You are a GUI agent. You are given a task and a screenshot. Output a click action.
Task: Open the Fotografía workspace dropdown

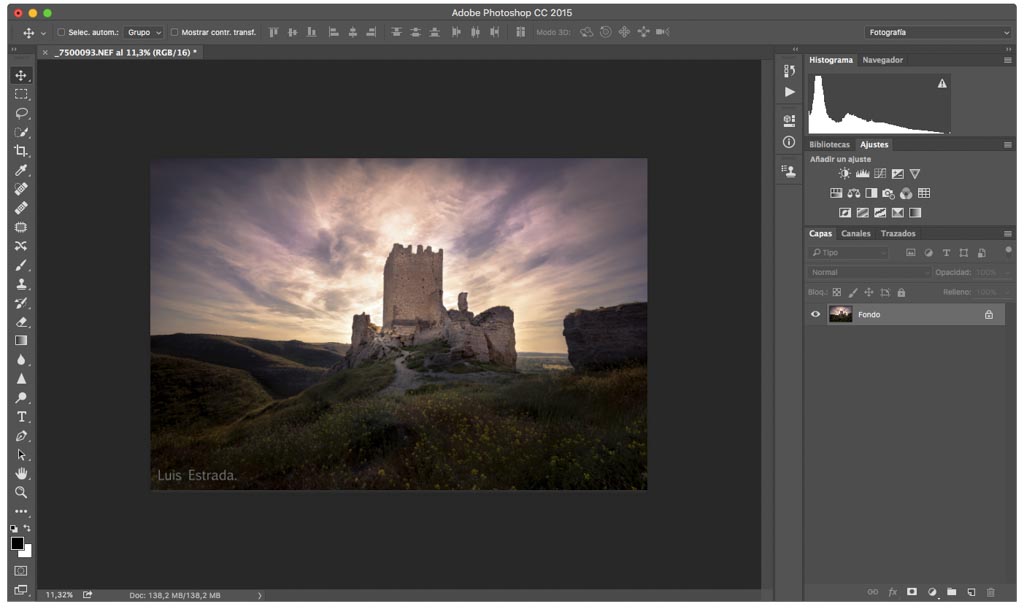pyautogui.click(x=938, y=33)
